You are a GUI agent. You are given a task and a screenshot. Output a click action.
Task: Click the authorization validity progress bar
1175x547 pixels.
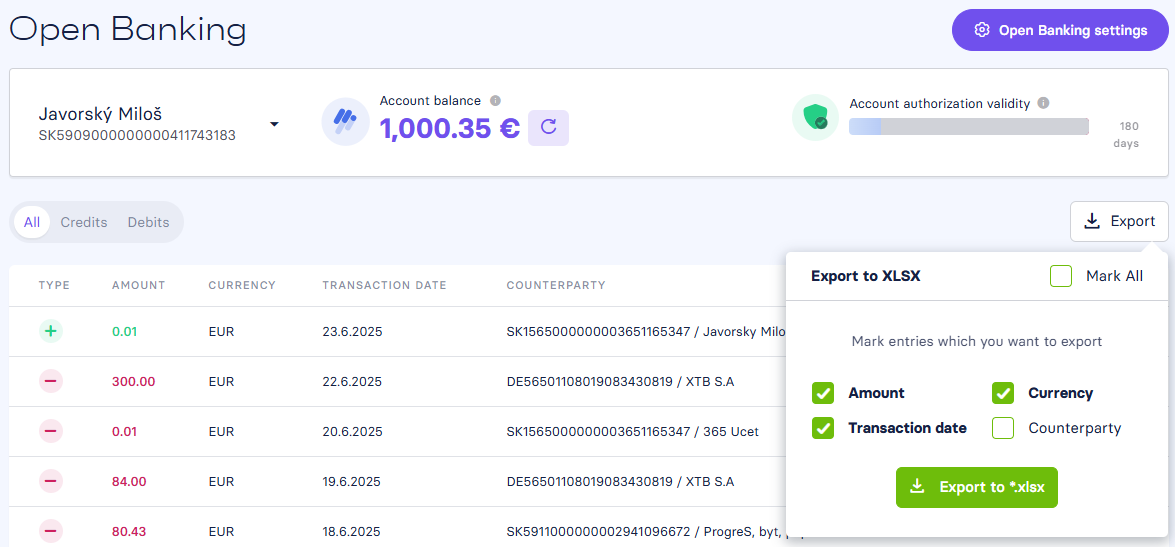(x=968, y=127)
